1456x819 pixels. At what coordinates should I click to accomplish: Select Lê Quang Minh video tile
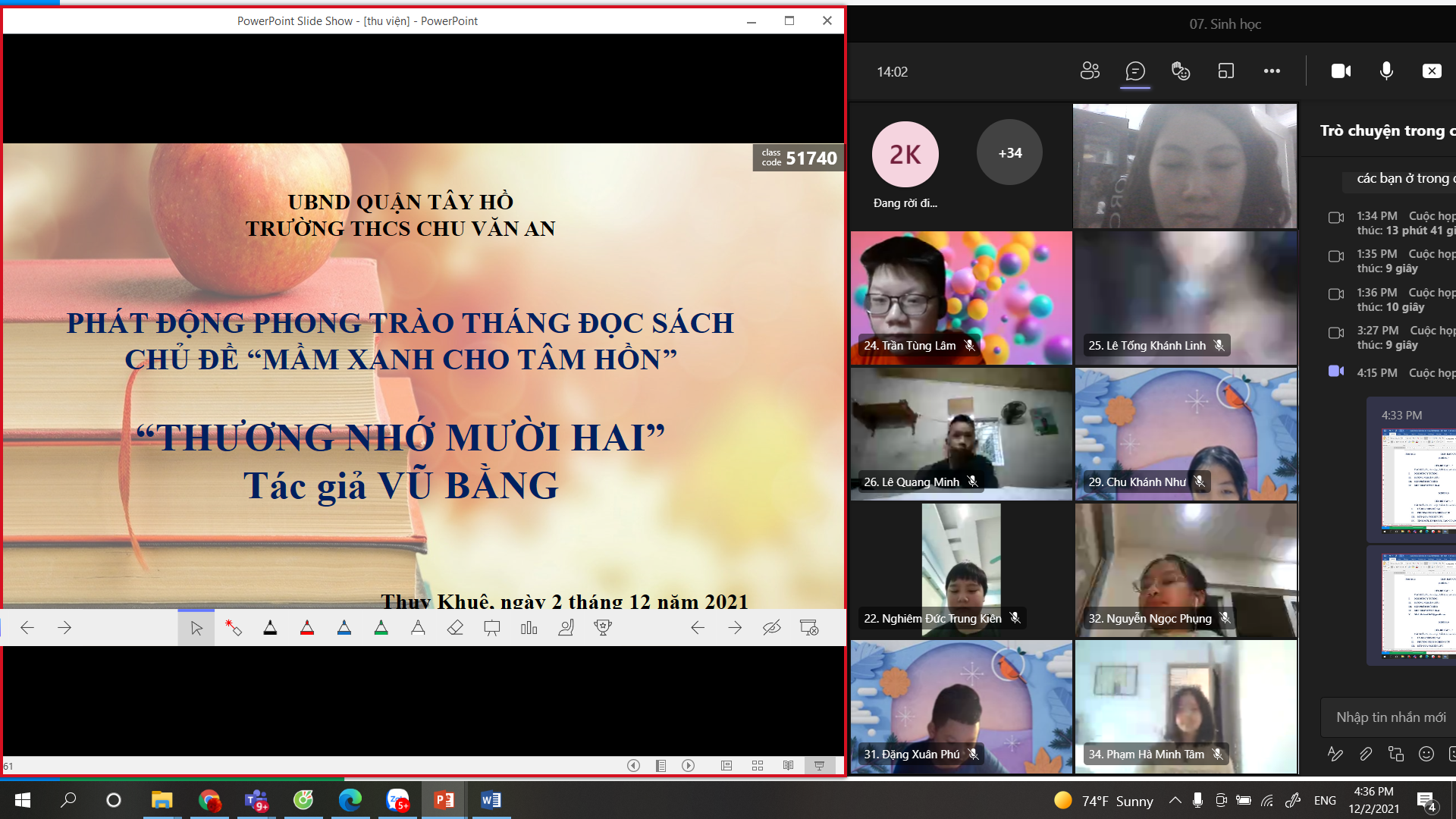tap(961, 434)
